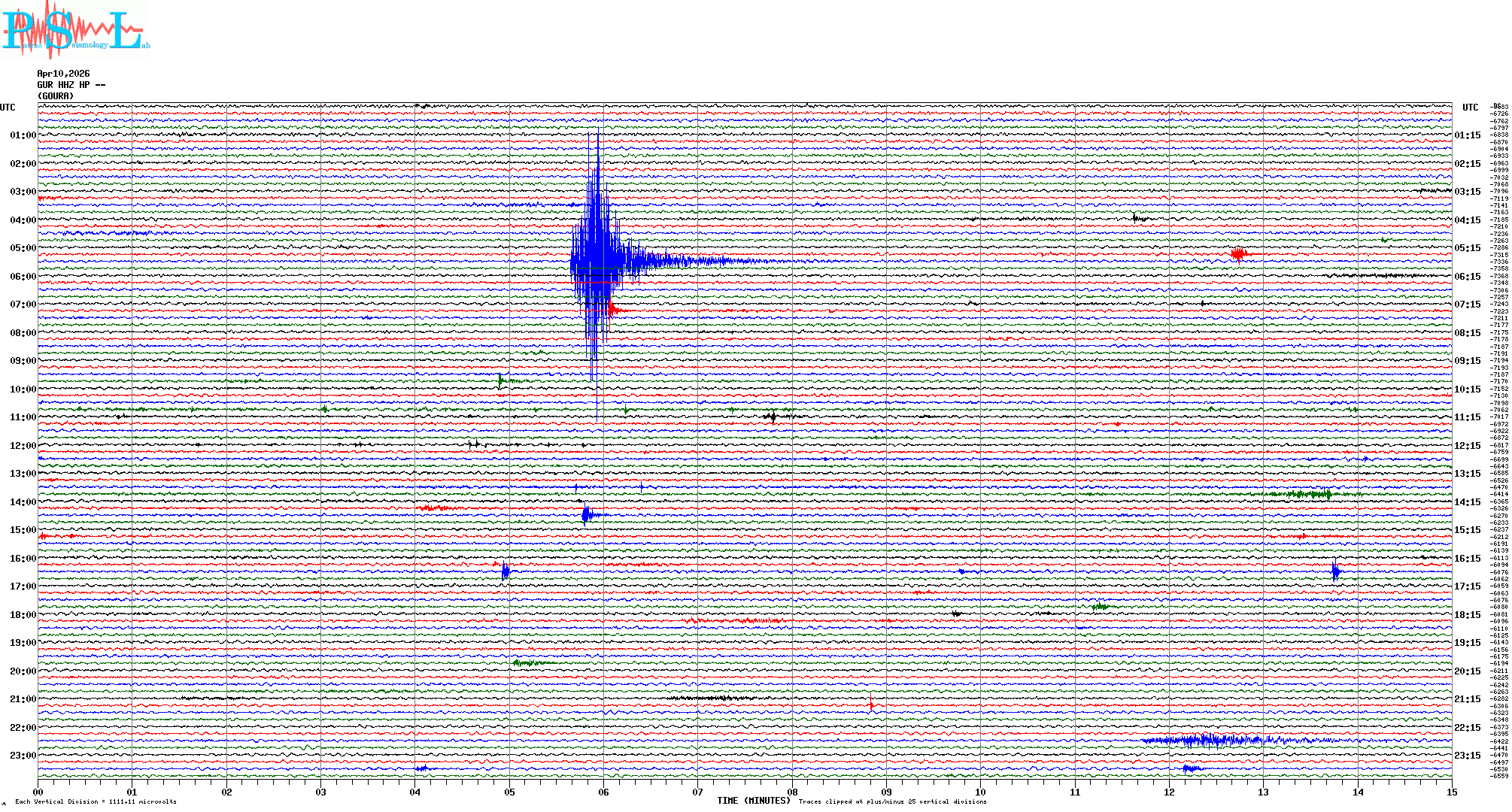Screen dimensions: 1512x812
Task: Click the Traces clipped footer note
Action: (892, 801)
